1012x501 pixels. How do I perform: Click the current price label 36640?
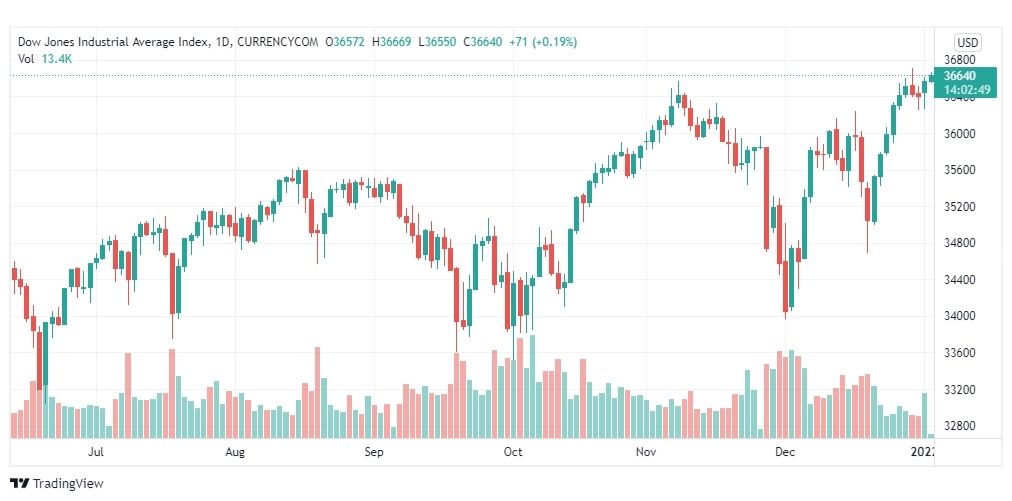(x=959, y=76)
